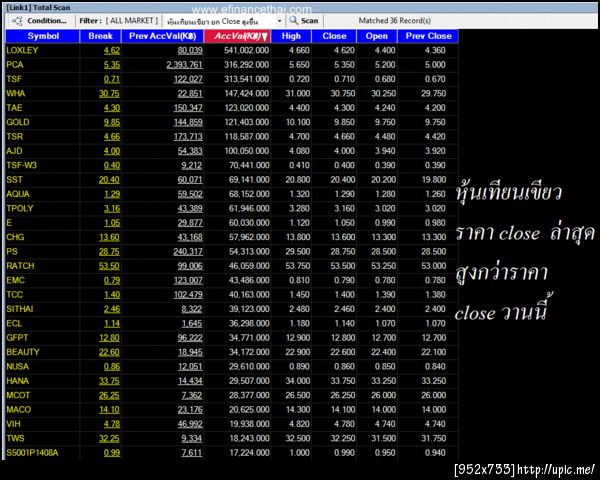
Task: Sort by Symbol column header
Action: [42, 36]
